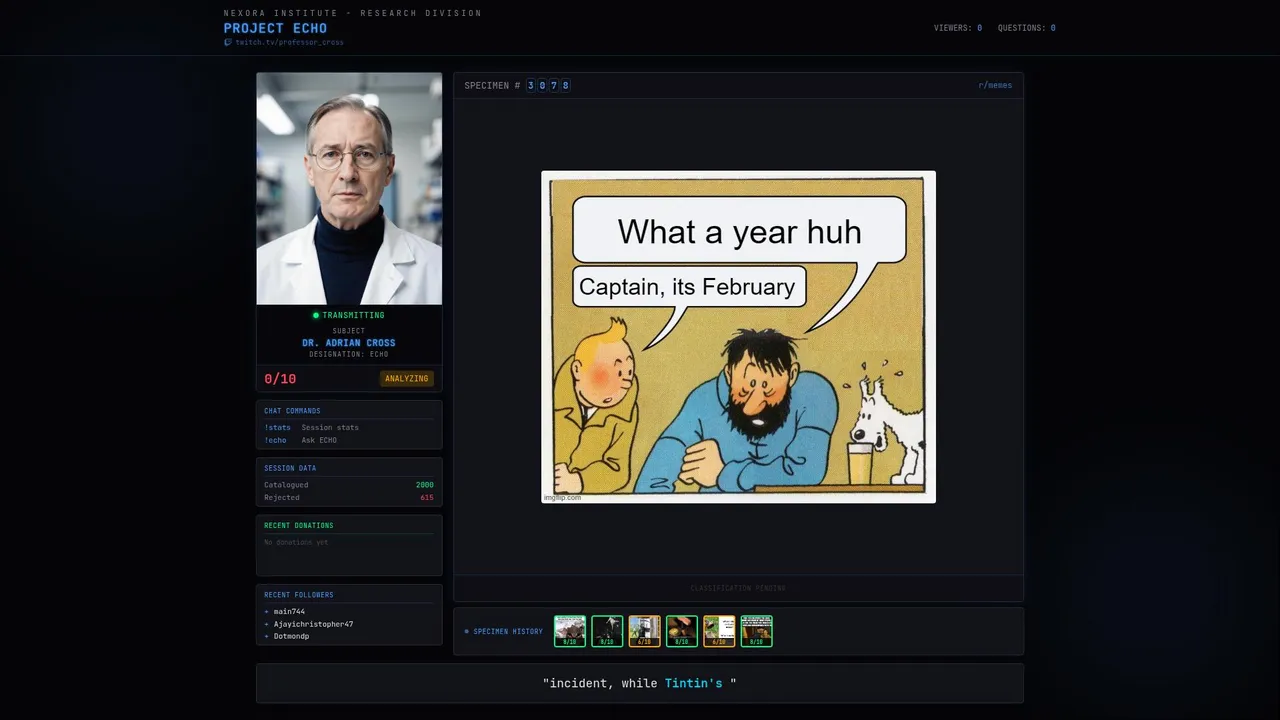Open the third specimen history thumbnail, orange border
Screen dimensions: 1280x720
[x=645, y=631]
